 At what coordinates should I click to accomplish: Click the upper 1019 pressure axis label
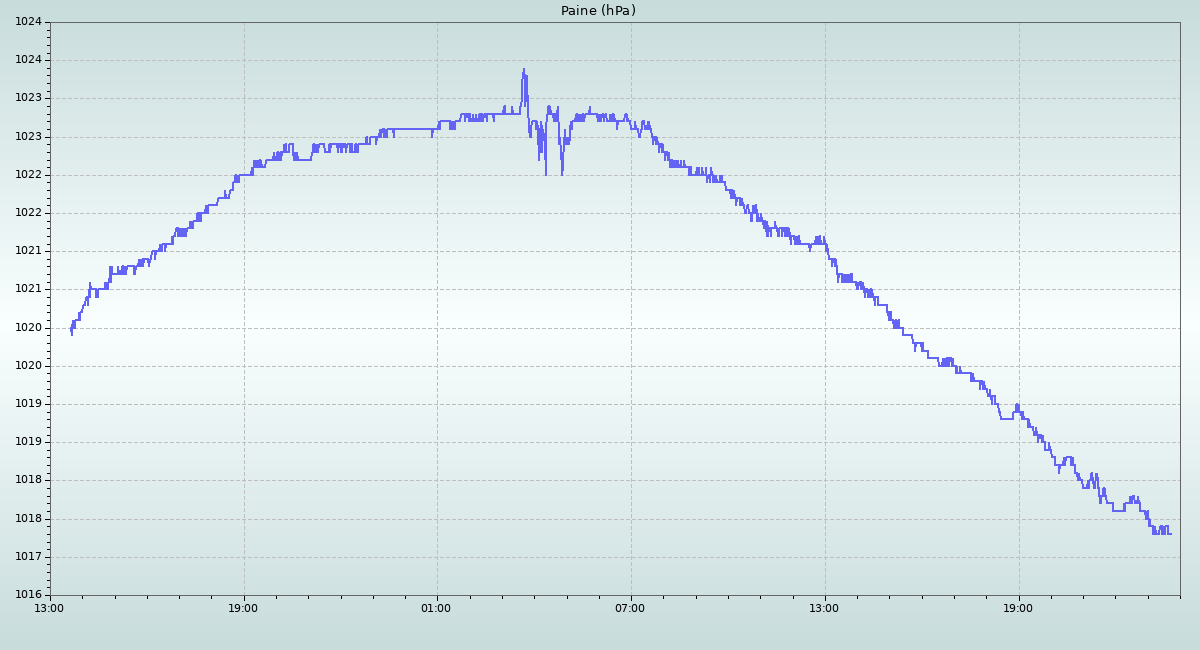[x=28, y=404]
